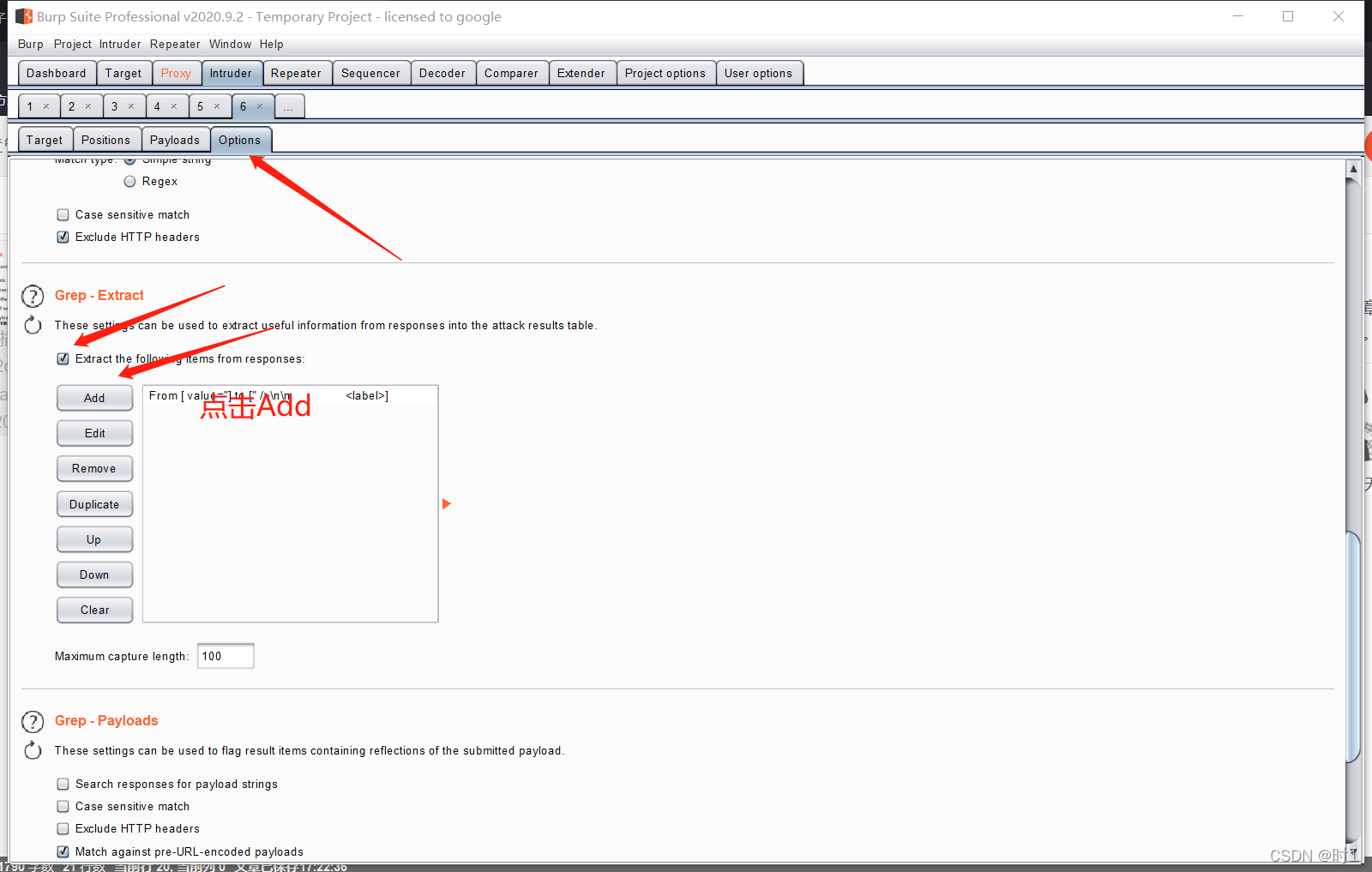1372x872 pixels.
Task: Close Intruder attack tab 3
Action: click(131, 106)
